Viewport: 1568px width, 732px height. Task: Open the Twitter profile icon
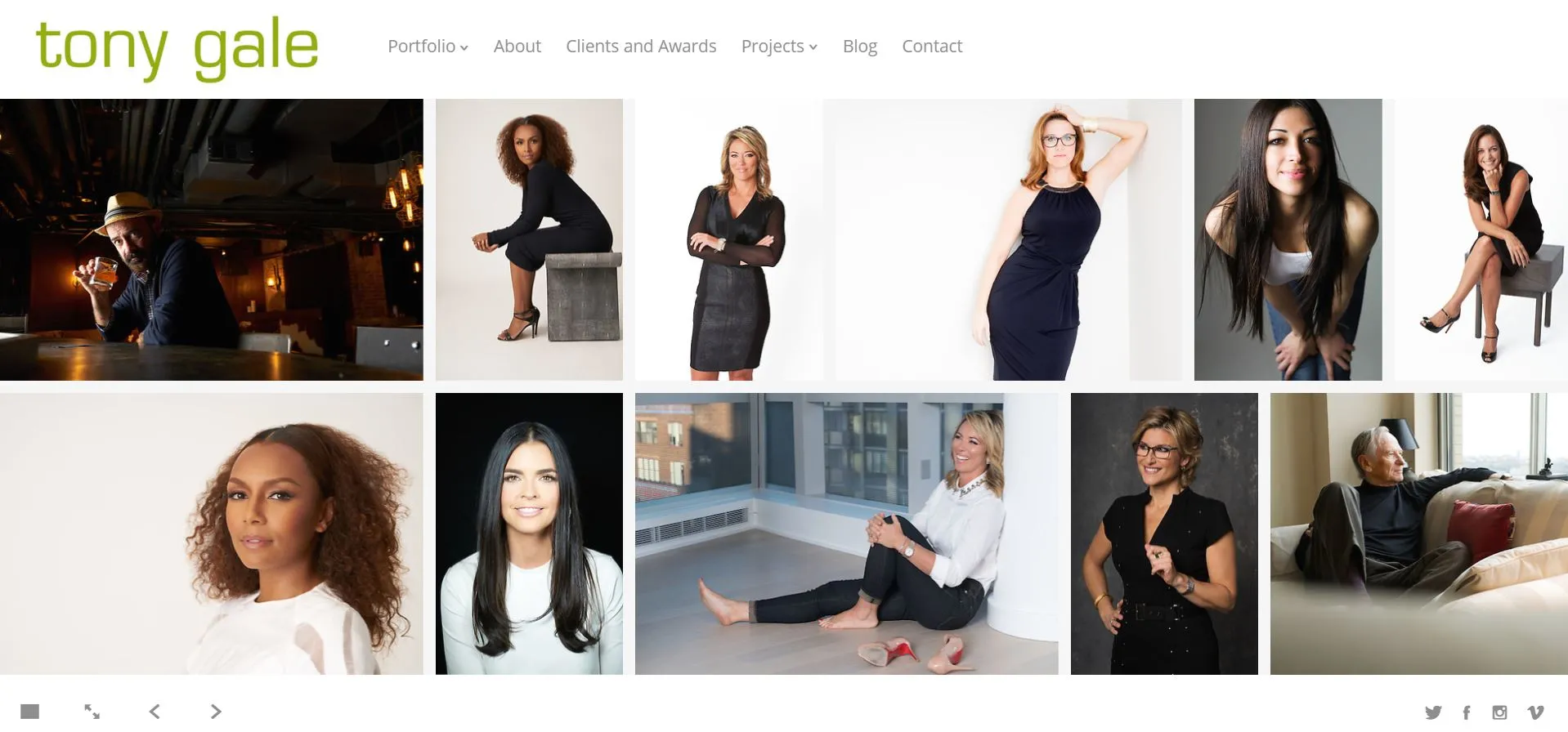(1433, 712)
